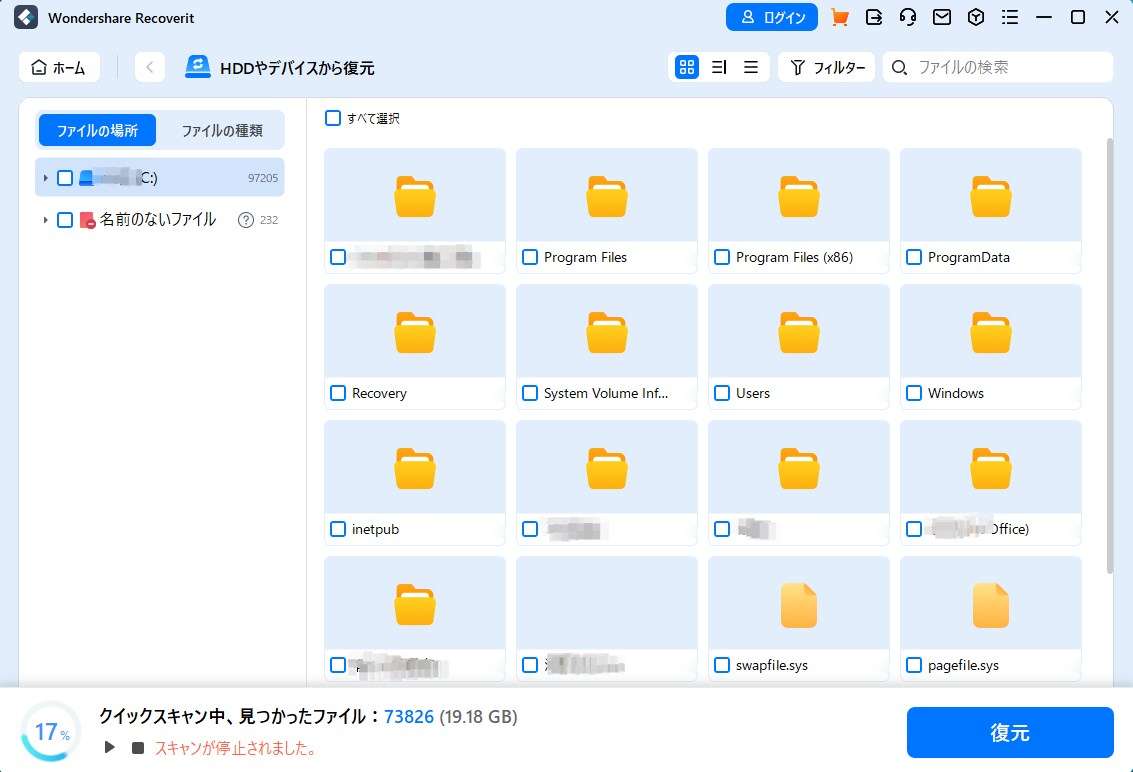Open the inetpub folder icon
Viewport: 1133px width, 772px height.
point(415,468)
